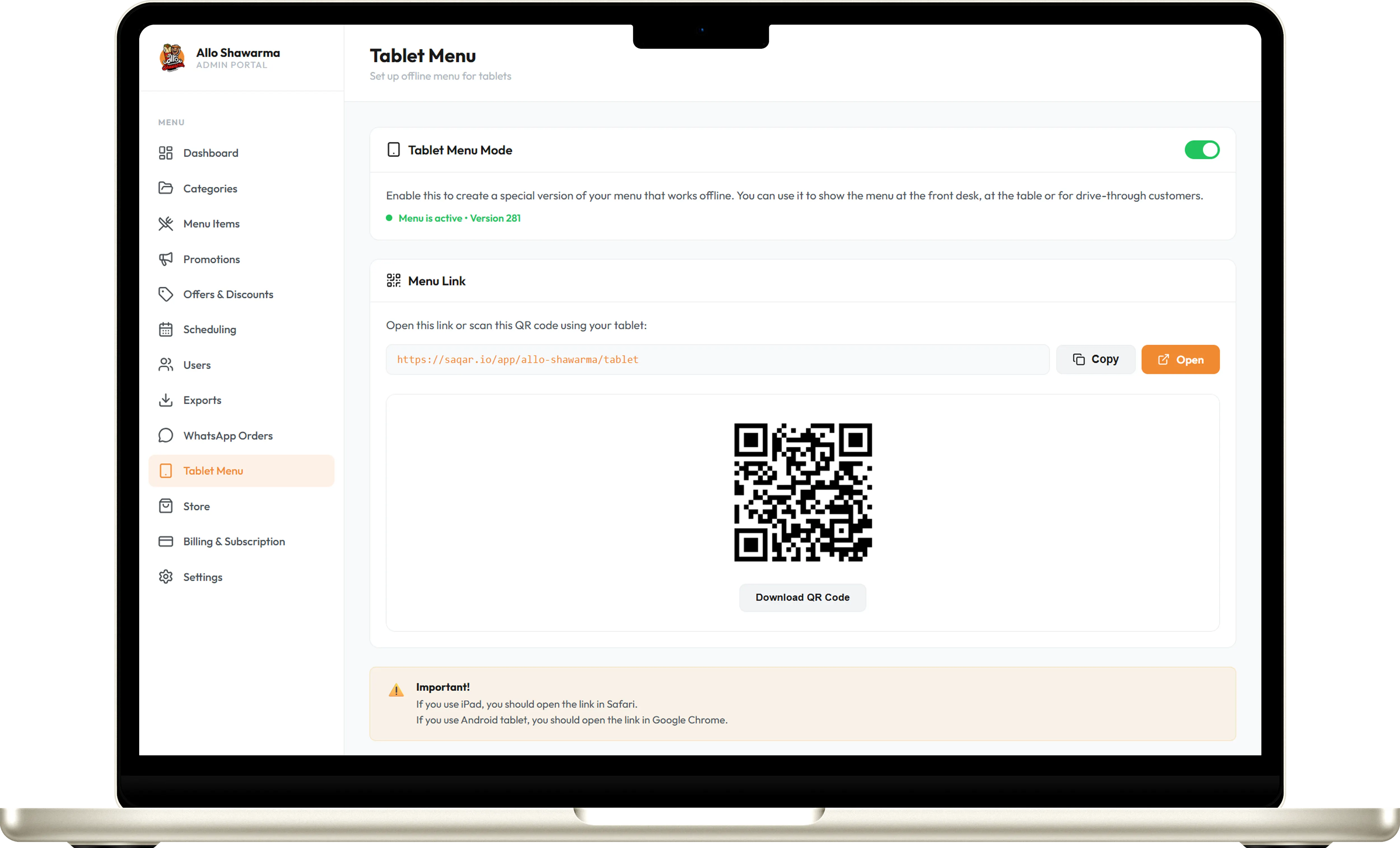Click the Users people icon
The image size is (1400, 848).
pyautogui.click(x=165, y=365)
